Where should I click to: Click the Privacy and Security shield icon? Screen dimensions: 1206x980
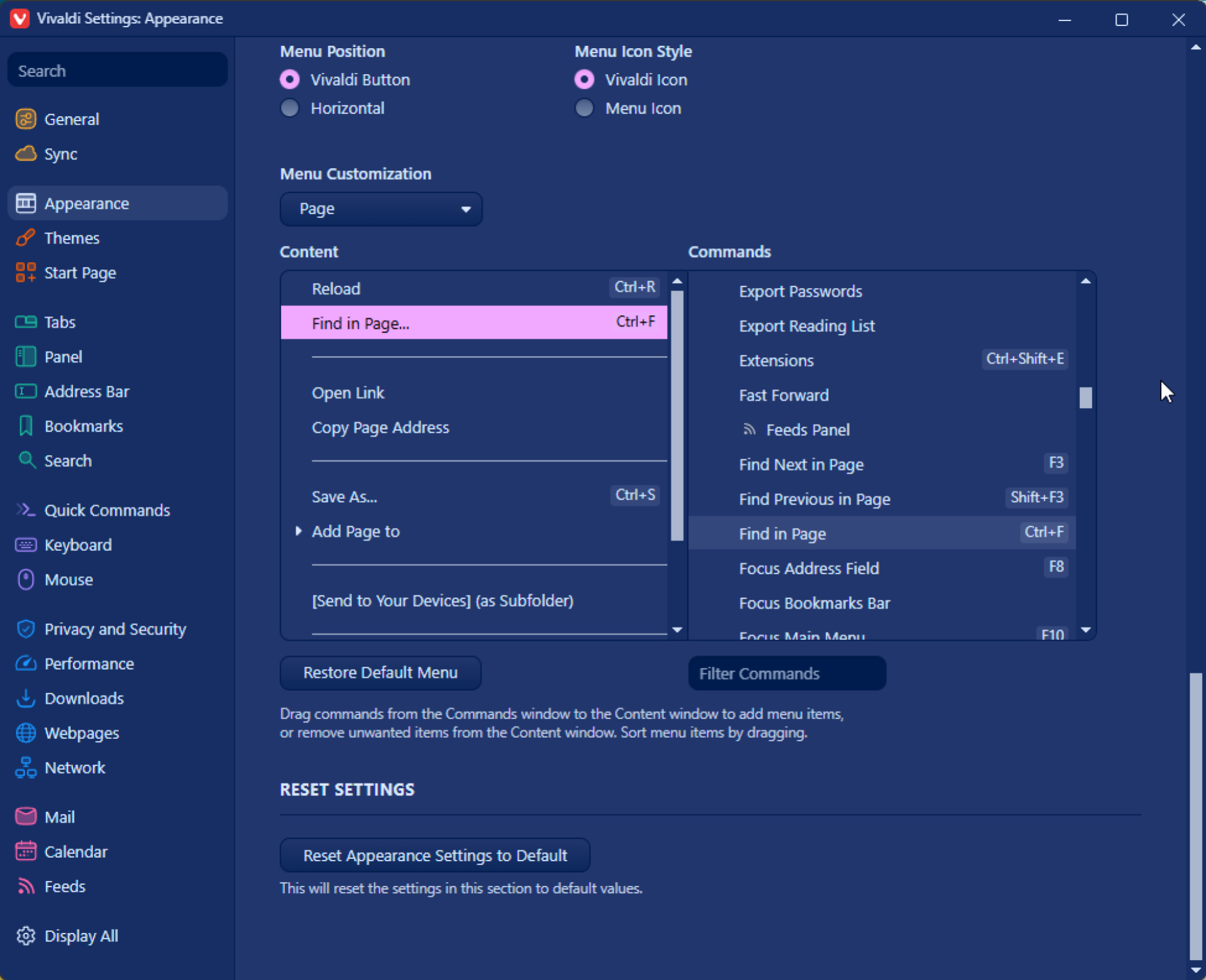25,629
